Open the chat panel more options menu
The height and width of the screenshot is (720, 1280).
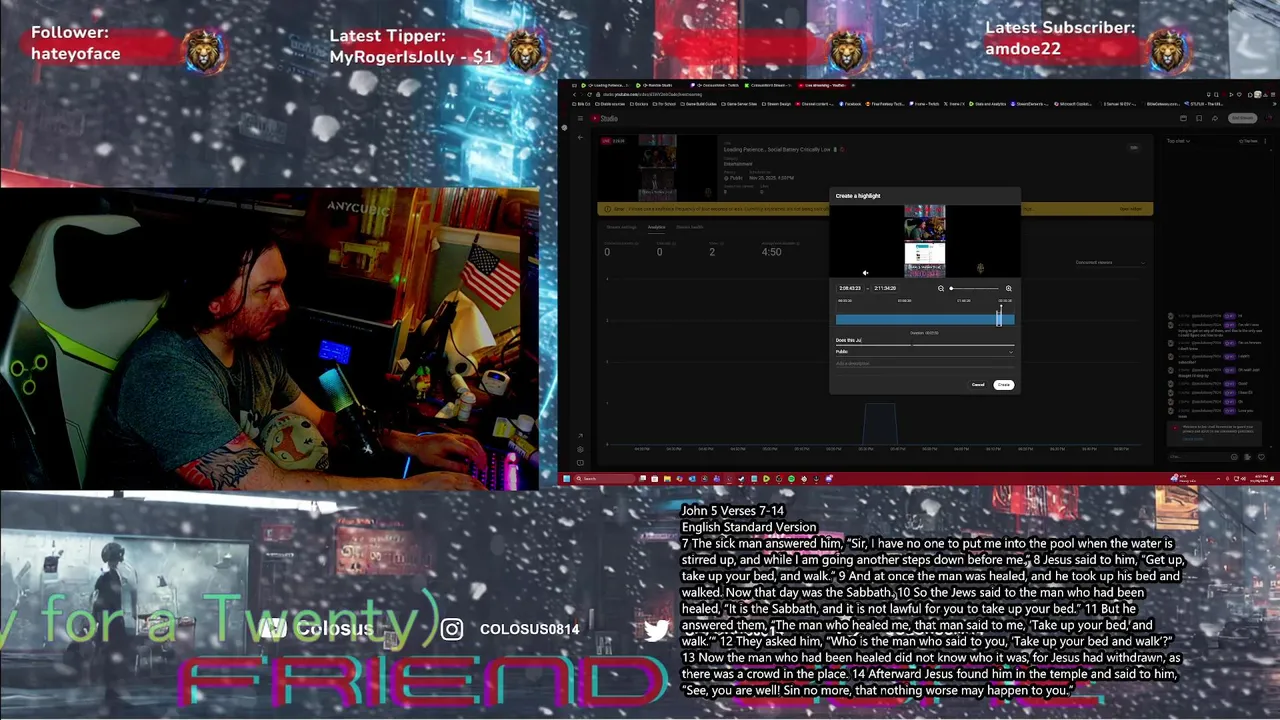pyautogui.click(x=1265, y=141)
